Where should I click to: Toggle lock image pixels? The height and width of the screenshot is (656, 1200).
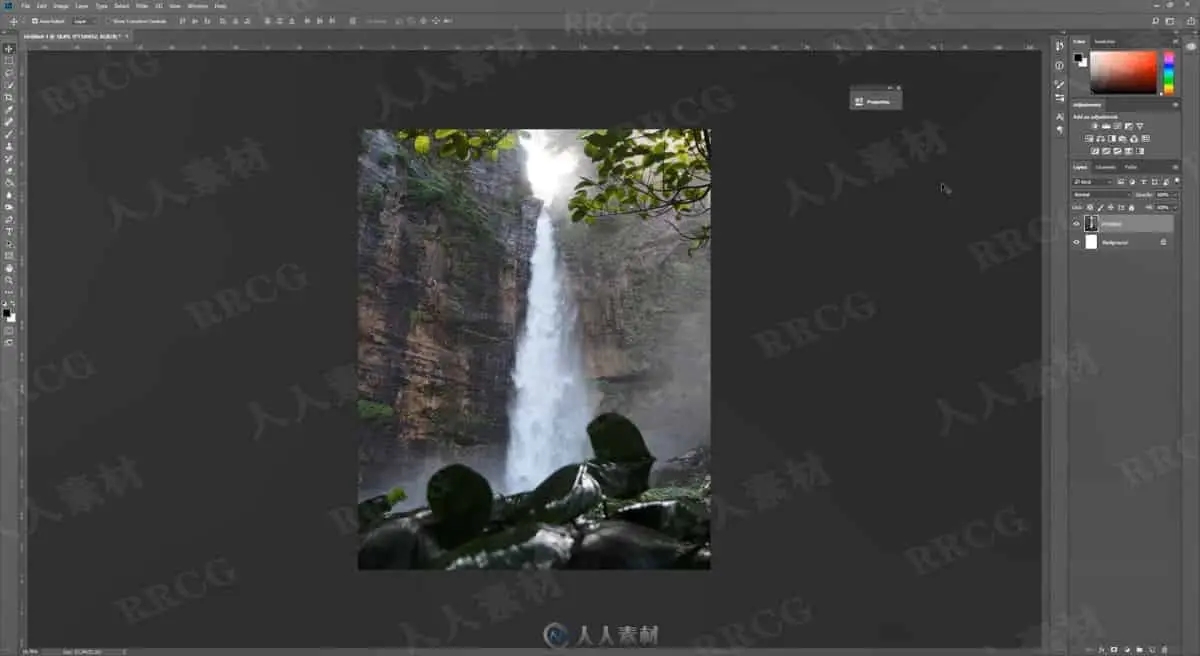coord(1100,207)
